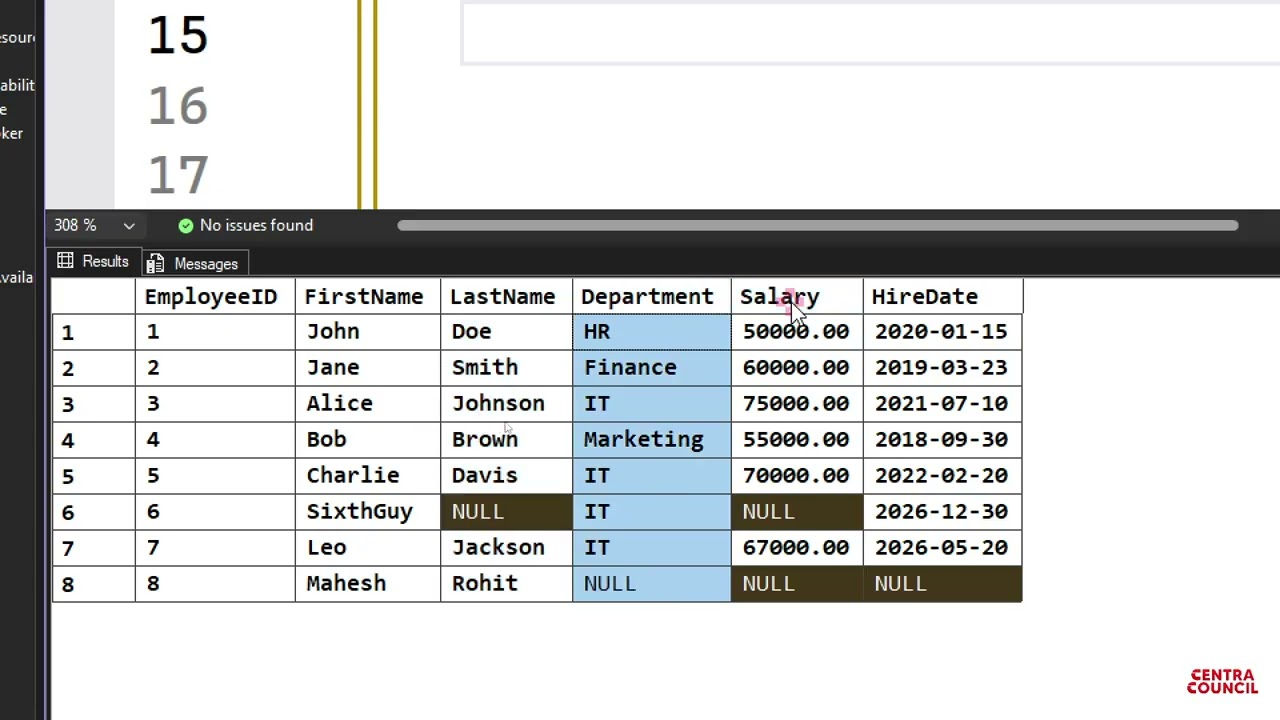Select row header 8 in results grid
The image size is (1280, 720).
coord(93,584)
